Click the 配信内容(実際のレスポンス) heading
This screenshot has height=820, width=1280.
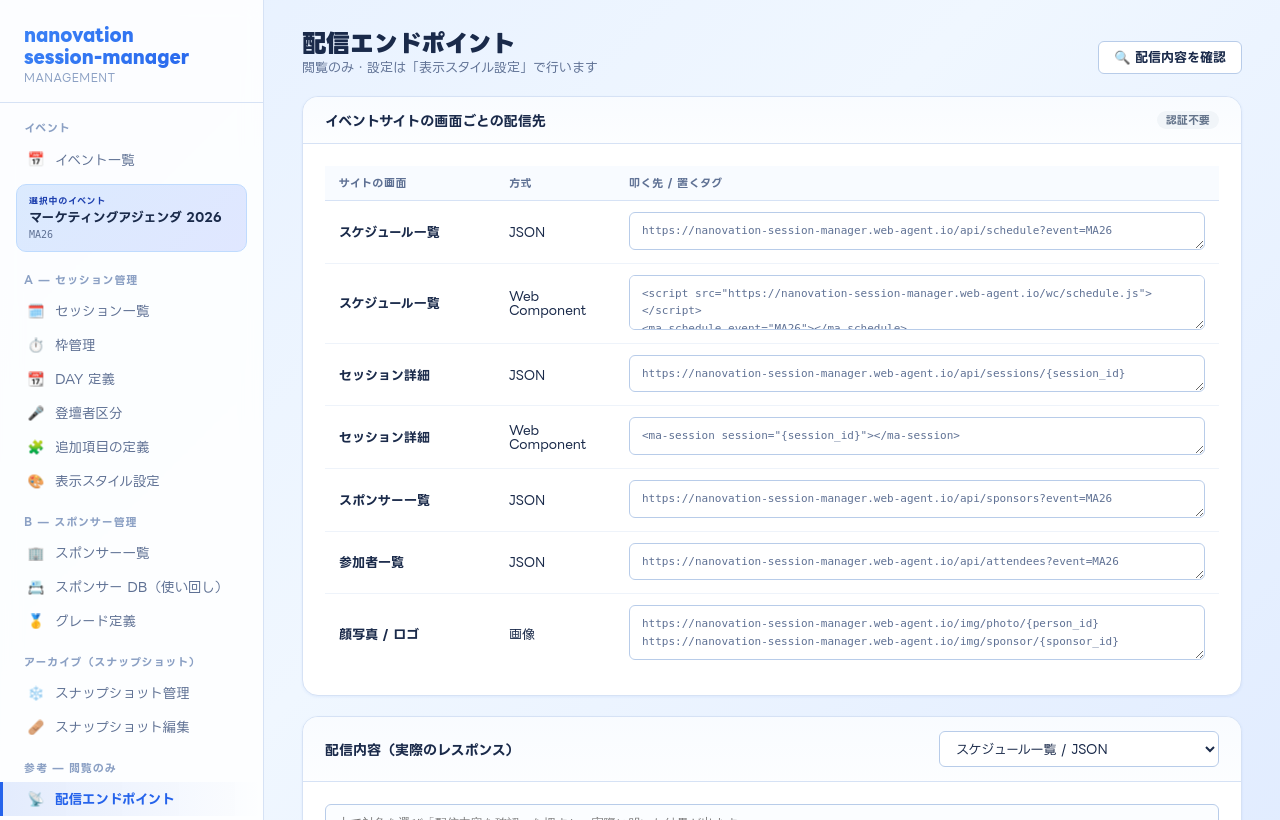pos(420,749)
